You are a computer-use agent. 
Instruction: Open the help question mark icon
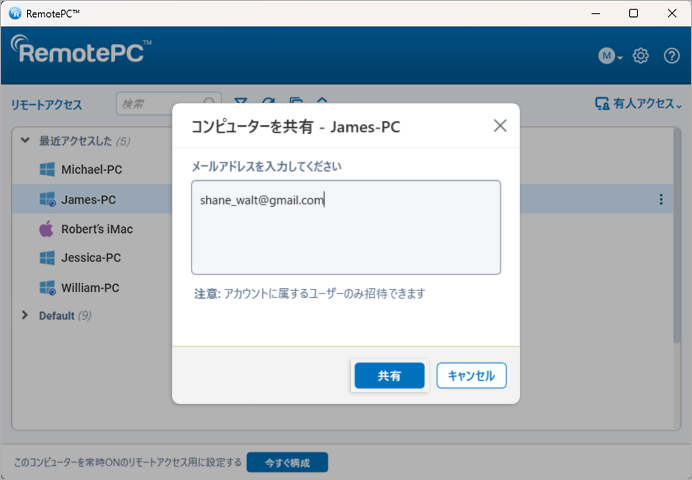tap(672, 56)
